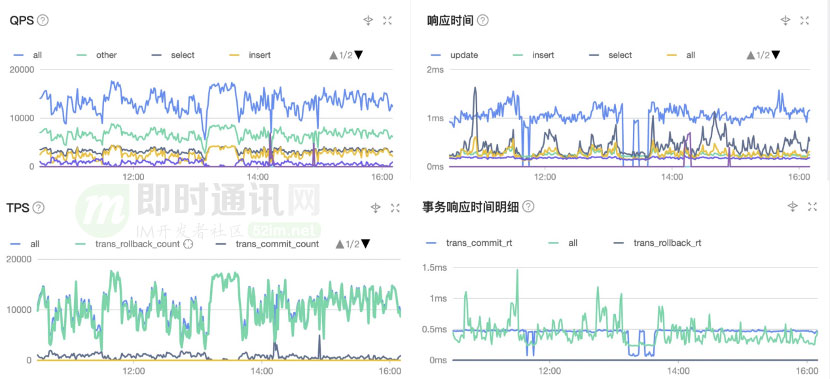Toggle the 'select' series in QPS legend
830x379 pixels.
(173, 55)
